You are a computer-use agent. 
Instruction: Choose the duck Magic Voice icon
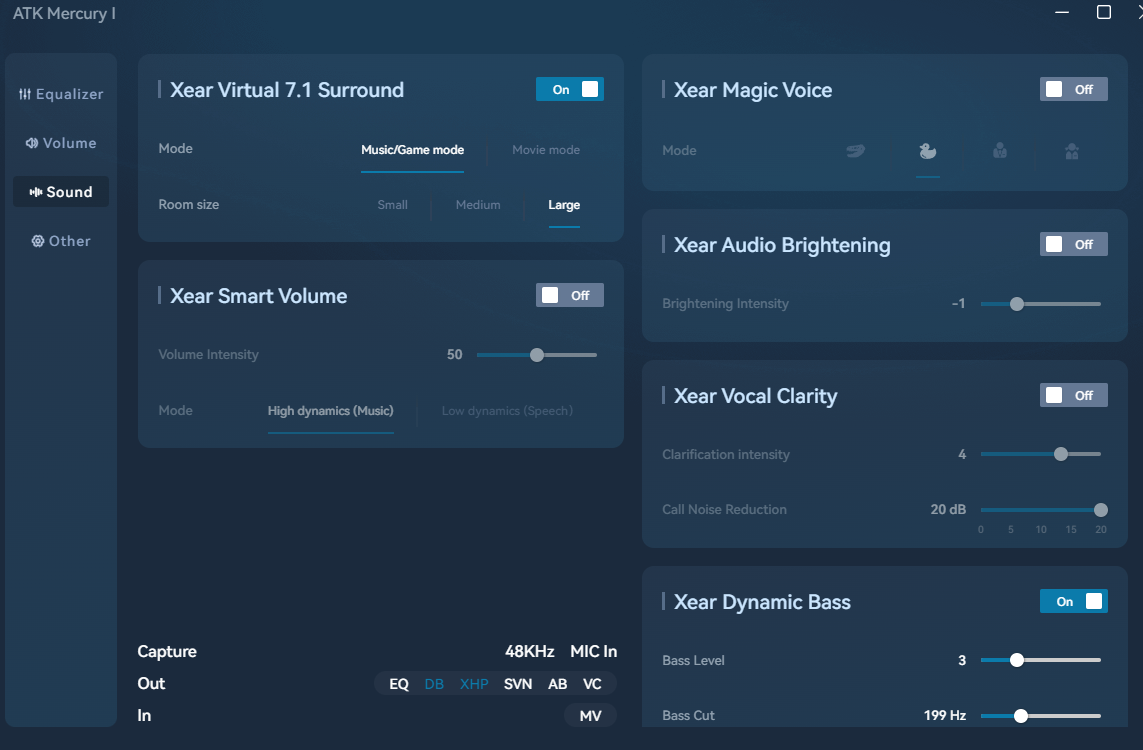[927, 151]
